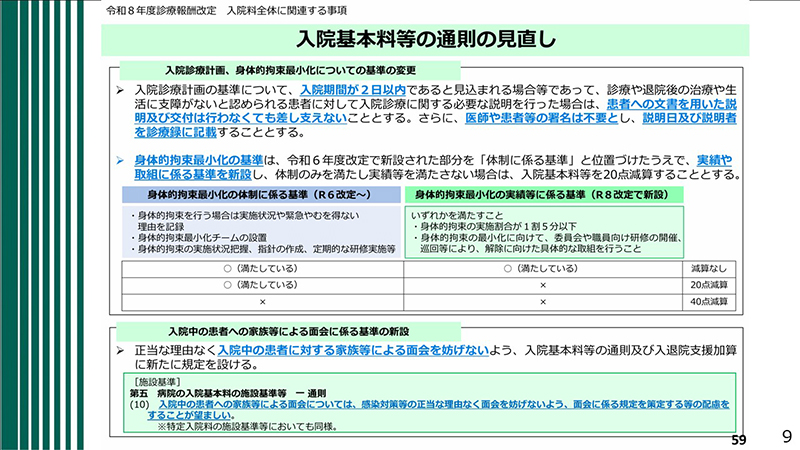
Task: Follow the underlined 身体的拘束最小化の基準 link
Action: (x=197, y=160)
